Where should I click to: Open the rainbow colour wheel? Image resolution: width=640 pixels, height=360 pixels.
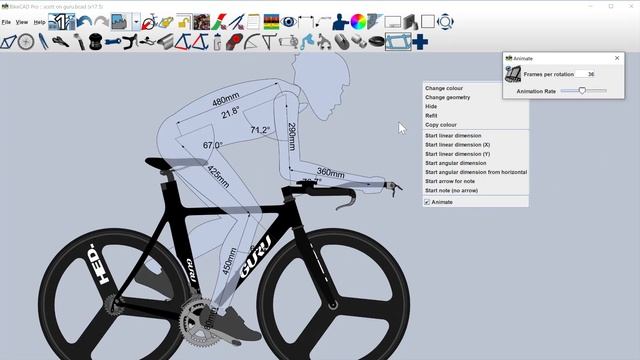358,22
